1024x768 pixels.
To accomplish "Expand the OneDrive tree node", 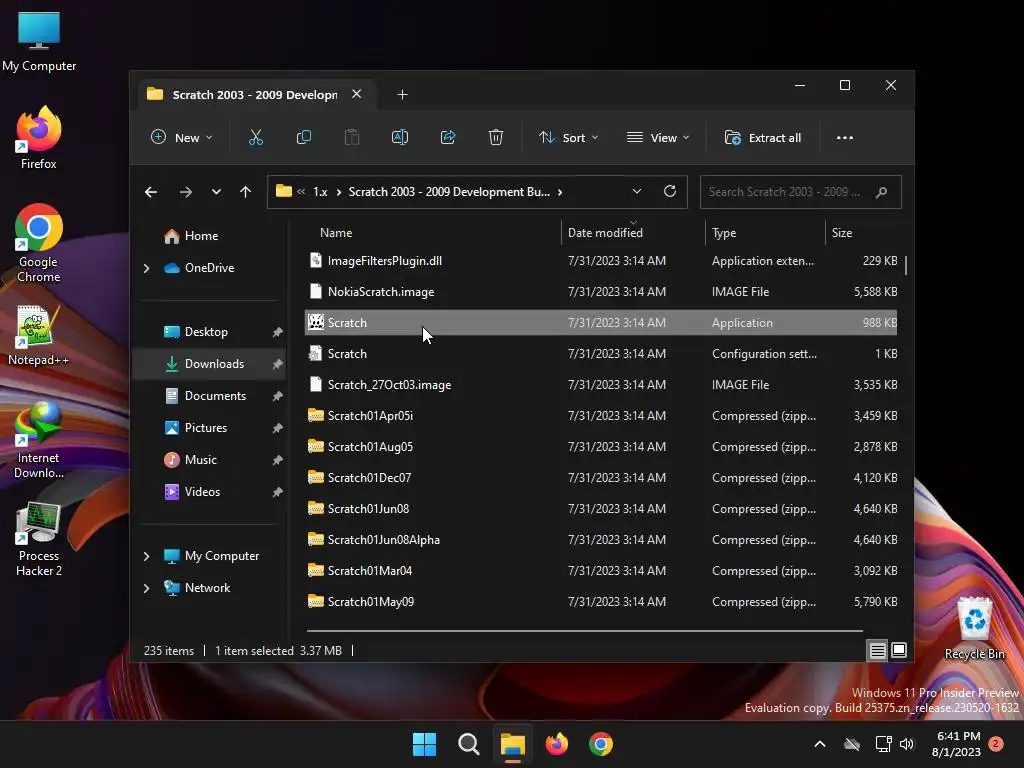I will (146, 268).
